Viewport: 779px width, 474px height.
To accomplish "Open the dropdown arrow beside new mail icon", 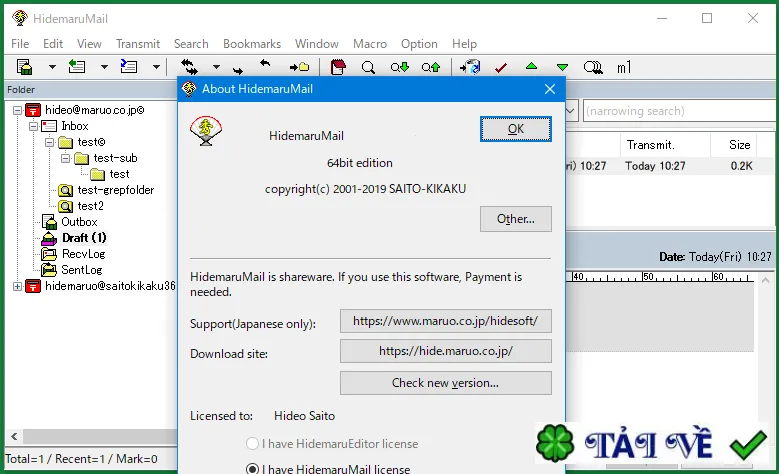I will click(x=52, y=67).
